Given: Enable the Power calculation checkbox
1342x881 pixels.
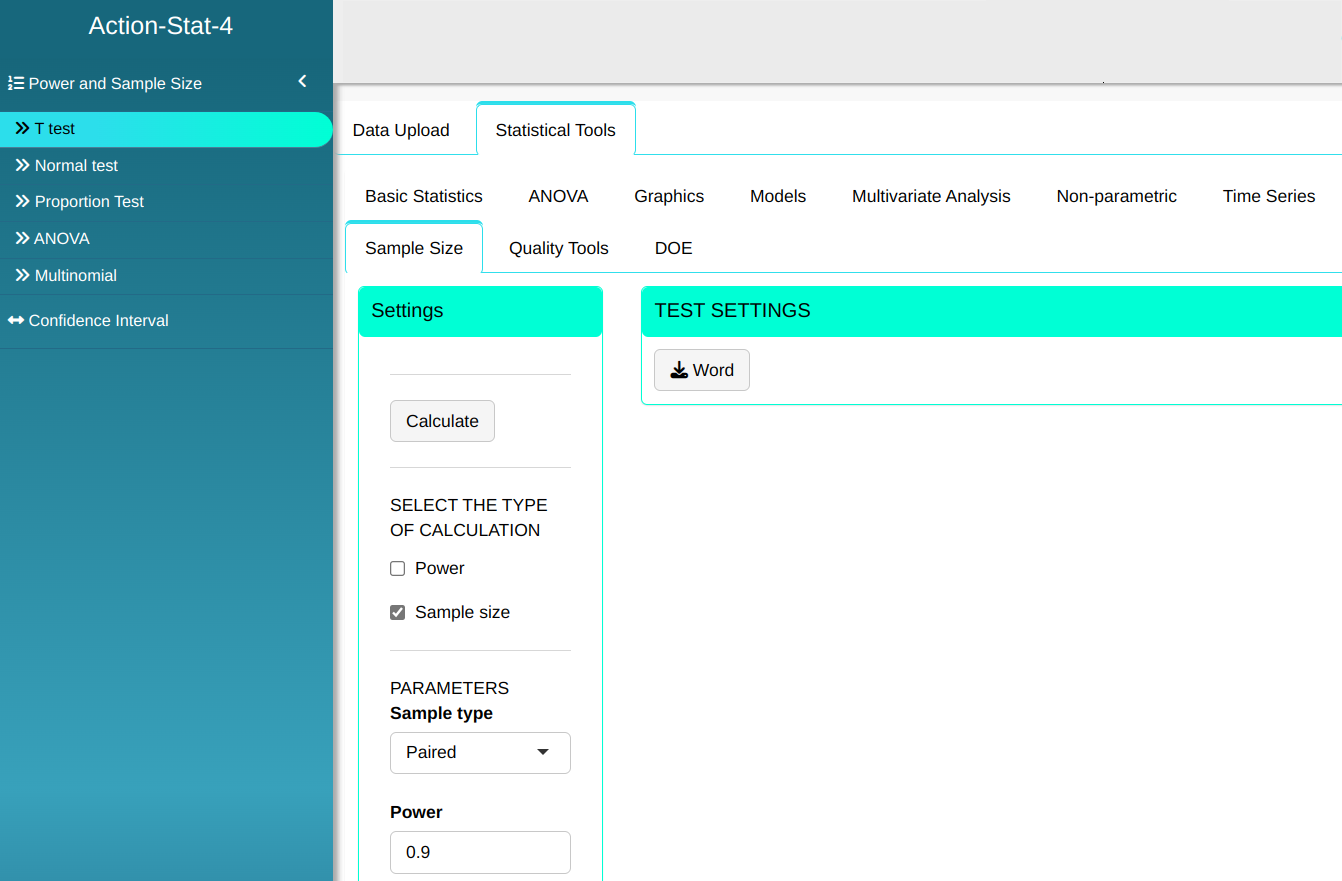Looking at the screenshot, I should pos(397,569).
